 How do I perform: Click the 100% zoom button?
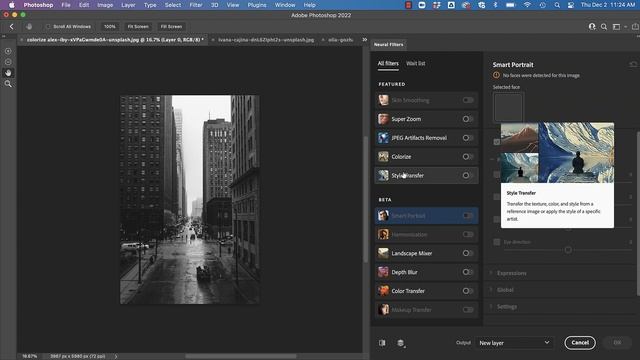click(x=109, y=27)
